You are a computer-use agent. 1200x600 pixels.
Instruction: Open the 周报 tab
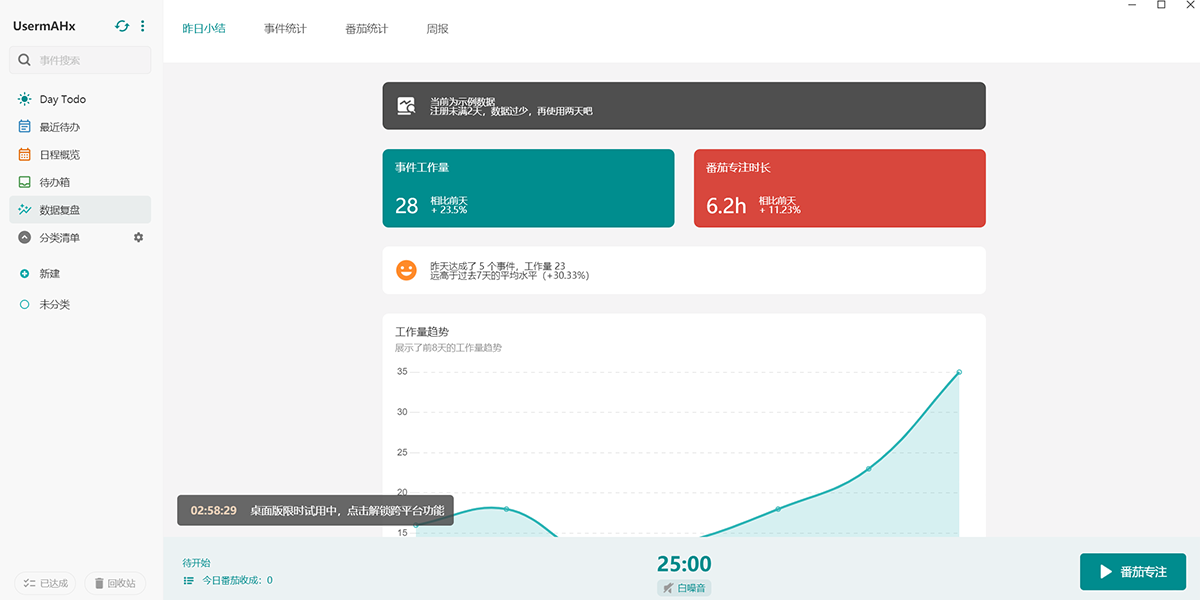pos(437,29)
